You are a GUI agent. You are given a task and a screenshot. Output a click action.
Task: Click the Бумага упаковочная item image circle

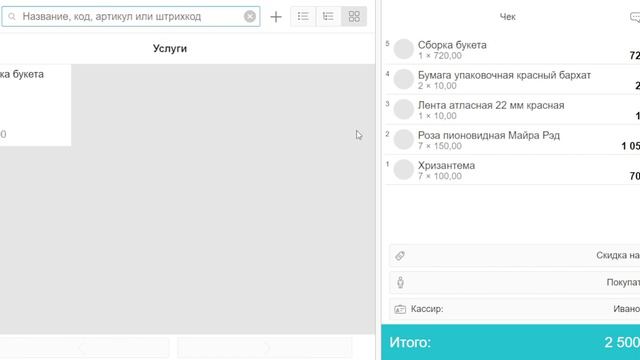click(x=404, y=79)
